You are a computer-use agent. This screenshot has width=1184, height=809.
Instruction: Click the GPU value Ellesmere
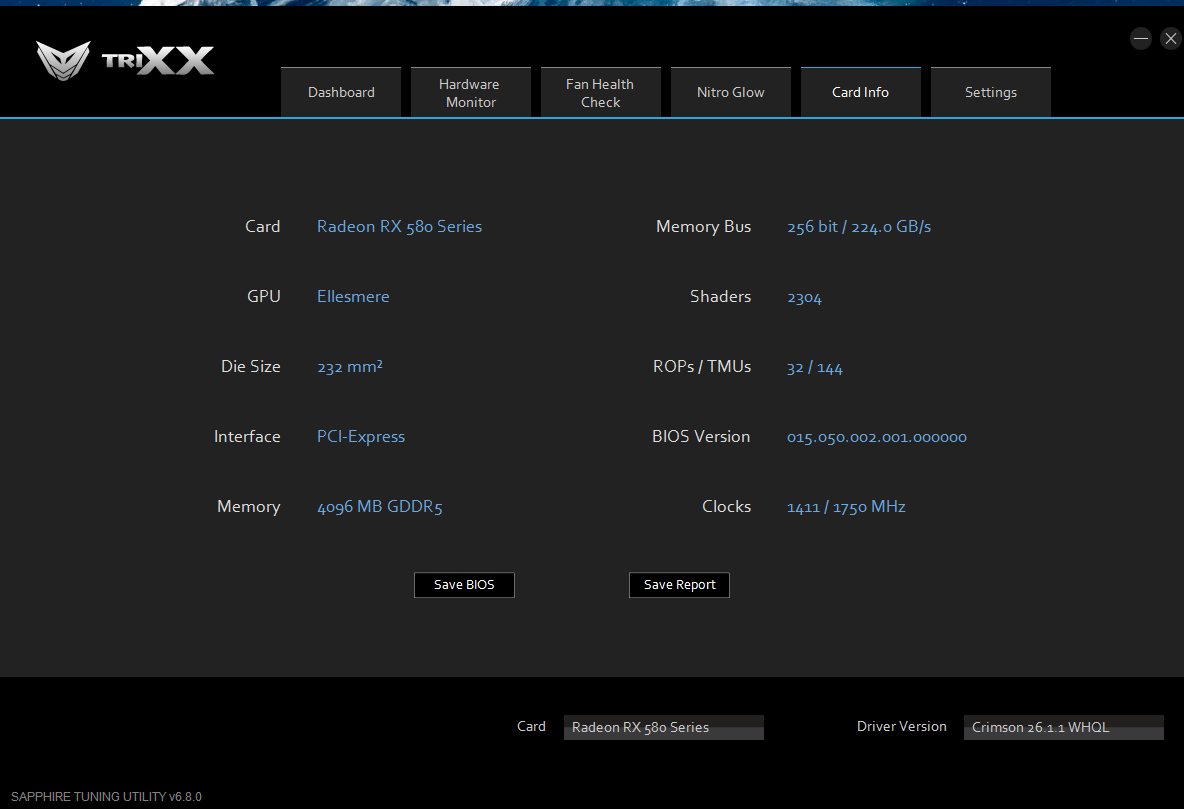[353, 297]
